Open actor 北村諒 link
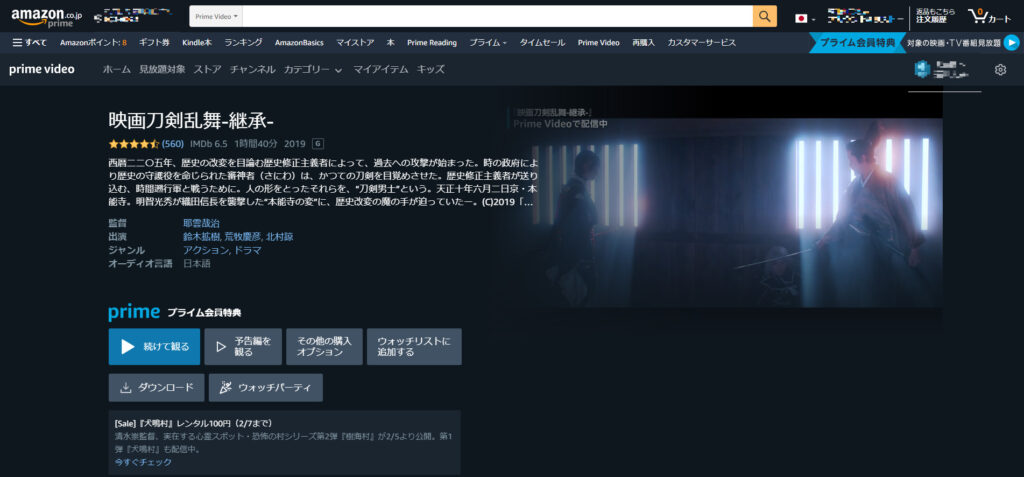Viewport: 1024px width, 477px height. coord(280,237)
